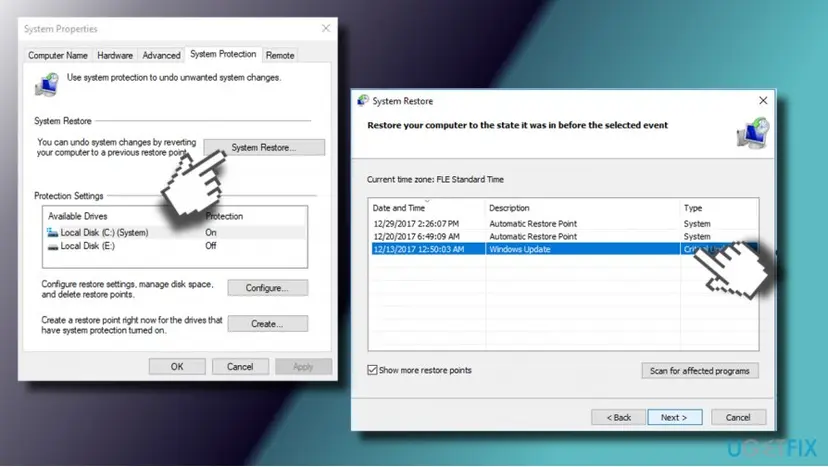The height and width of the screenshot is (467, 828).
Task: Click the System Restore wizard computer icon
Action: [753, 133]
